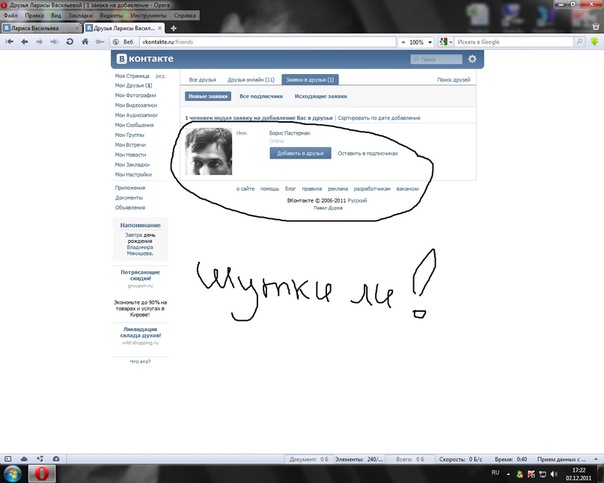
Task: Open Мои Друзья (1) in sidebar
Action: pyautogui.click(x=133, y=86)
